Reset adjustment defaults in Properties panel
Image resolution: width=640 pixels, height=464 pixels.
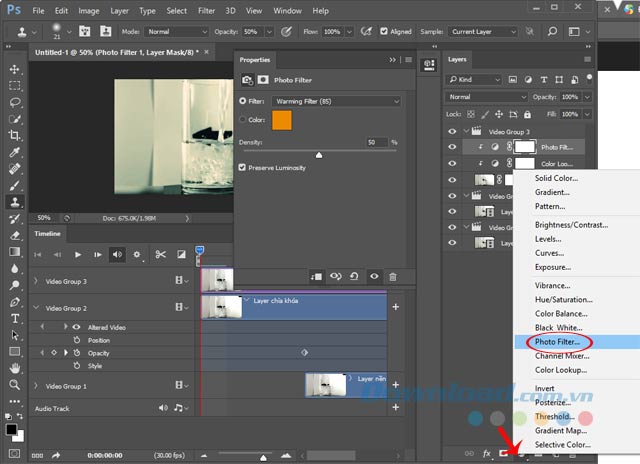point(356,276)
